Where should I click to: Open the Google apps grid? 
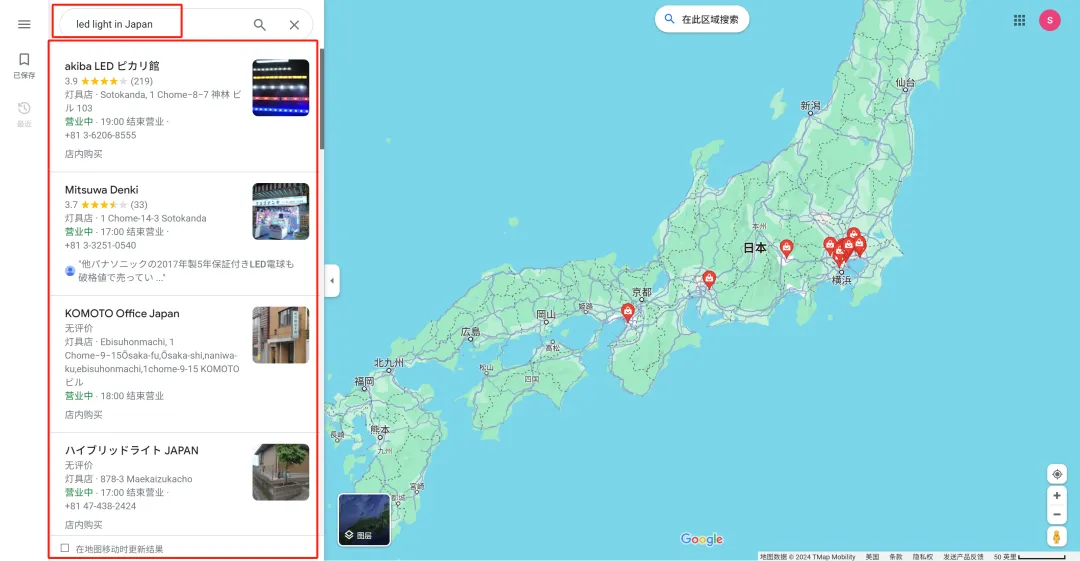tap(1019, 20)
